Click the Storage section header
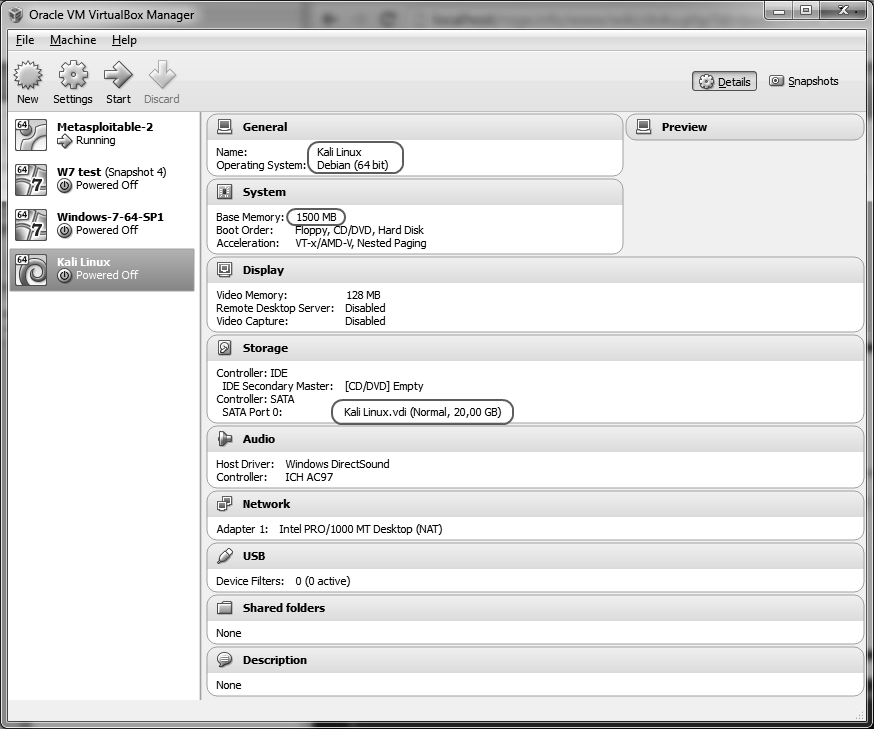 (265, 348)
